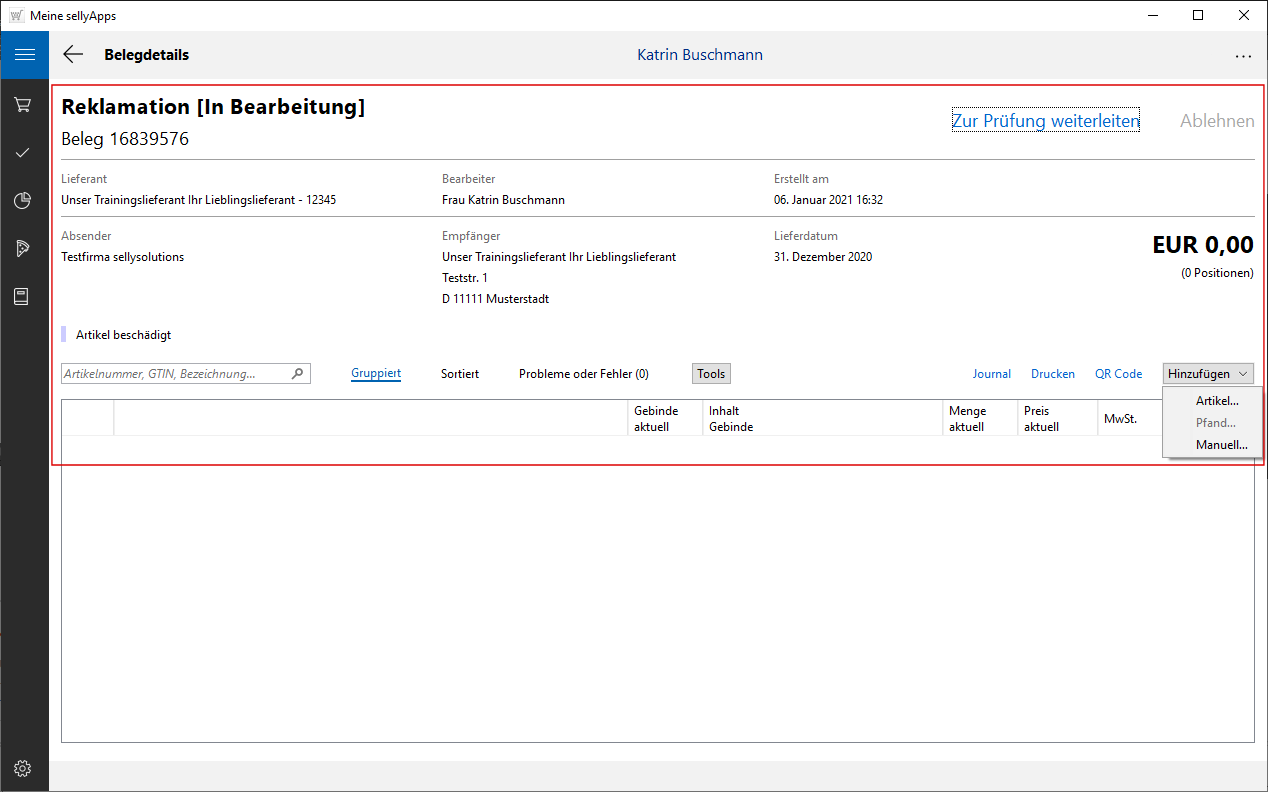
Task: Switch to Sortiert view
Action: pyautogui.click(x=460, y=374)
